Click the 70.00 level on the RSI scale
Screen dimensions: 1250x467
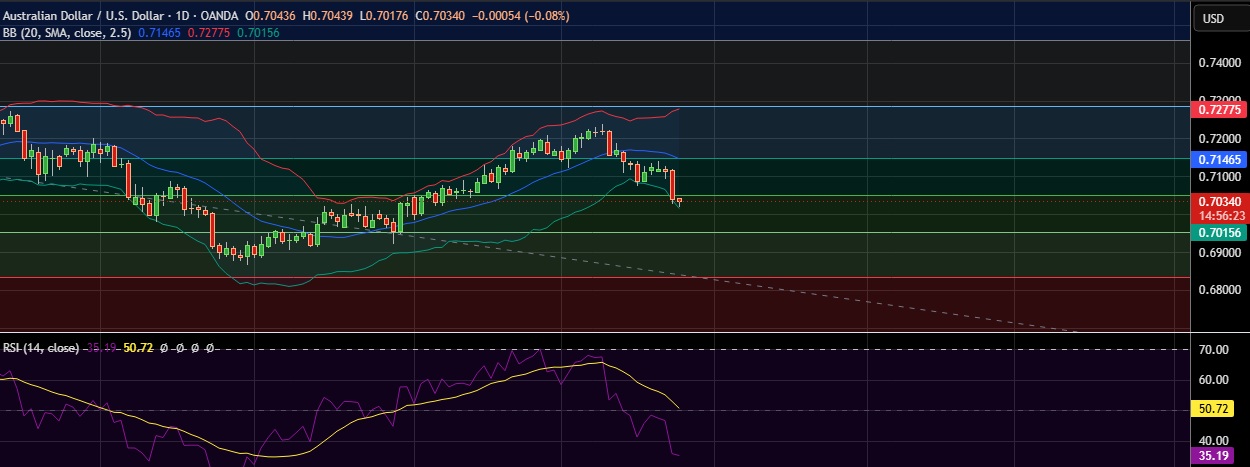pyautogui.click(x=1213, y=350)
